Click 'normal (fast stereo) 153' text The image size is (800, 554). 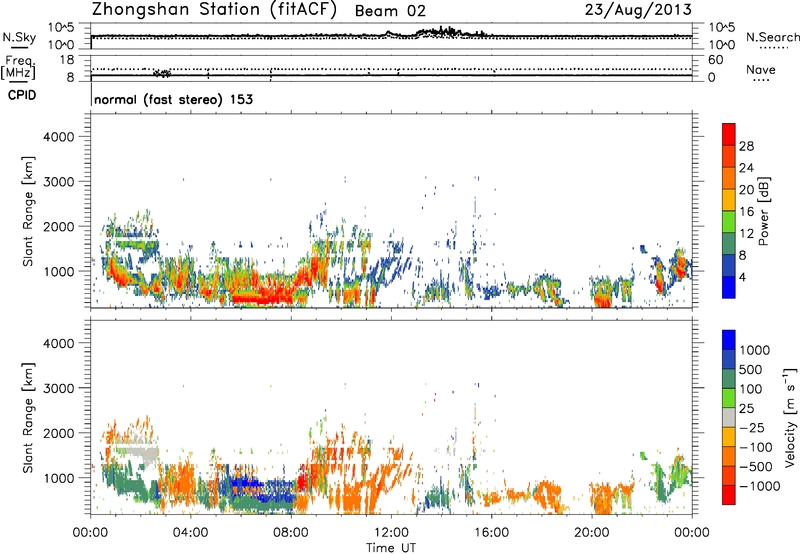(x=173, y=99)
